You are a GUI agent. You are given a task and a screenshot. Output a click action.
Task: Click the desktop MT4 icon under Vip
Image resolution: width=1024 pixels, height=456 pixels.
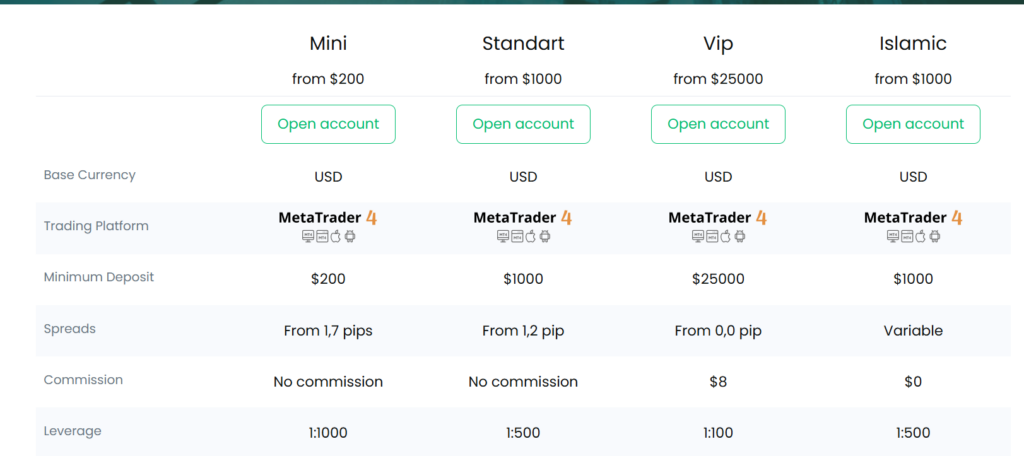coord(698,237)
